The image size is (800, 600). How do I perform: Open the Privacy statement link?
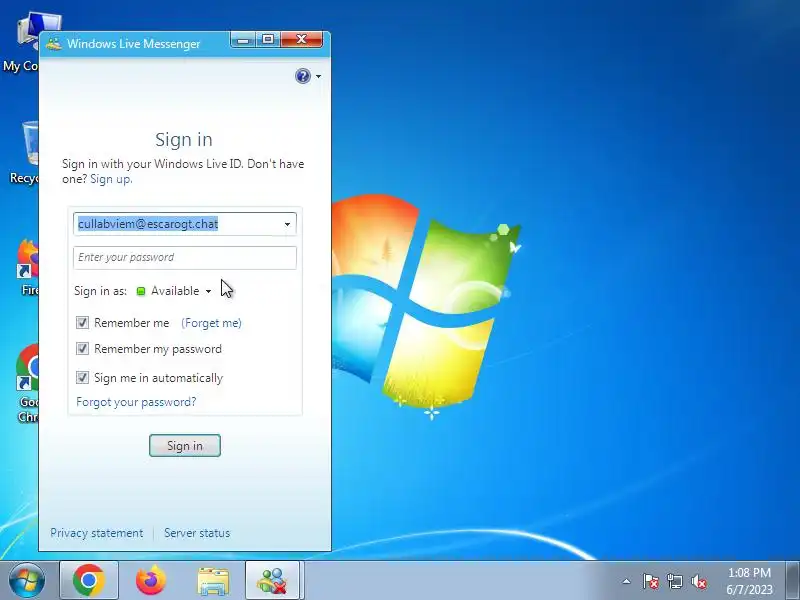point(96,533)
